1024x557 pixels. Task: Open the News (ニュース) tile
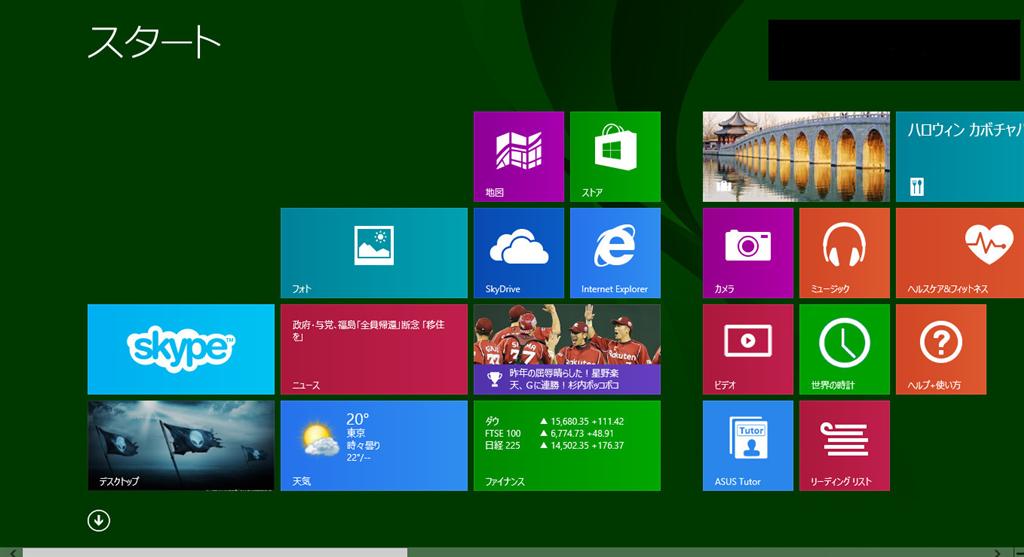pos(374,349)
